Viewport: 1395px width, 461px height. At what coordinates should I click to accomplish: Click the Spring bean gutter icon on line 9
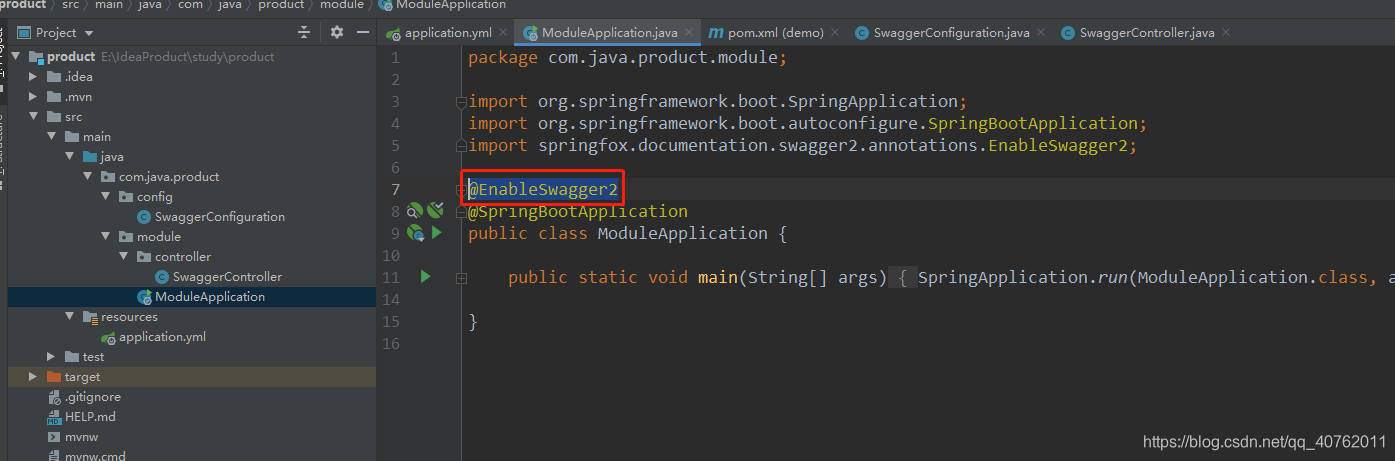click(x=415, y=233)
